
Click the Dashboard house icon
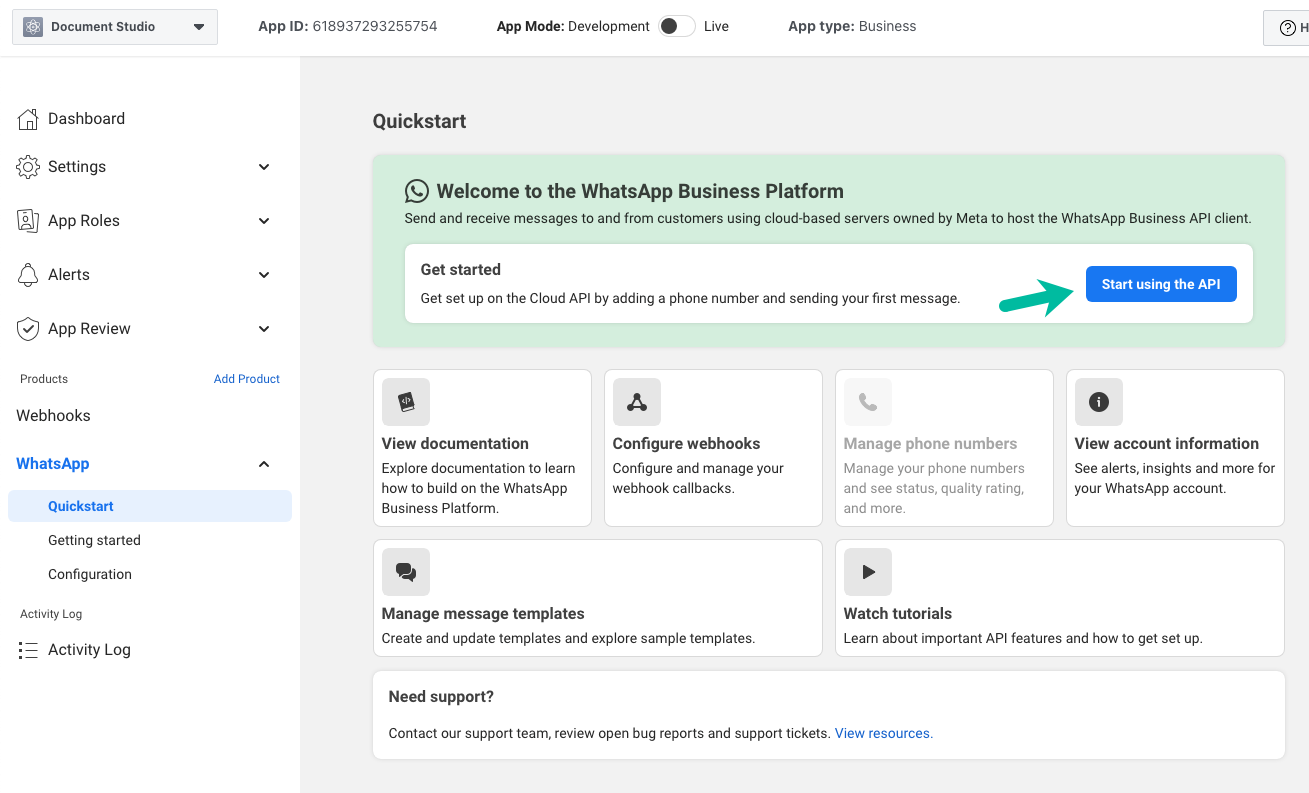pyautogui.click(x=28, y=119)
